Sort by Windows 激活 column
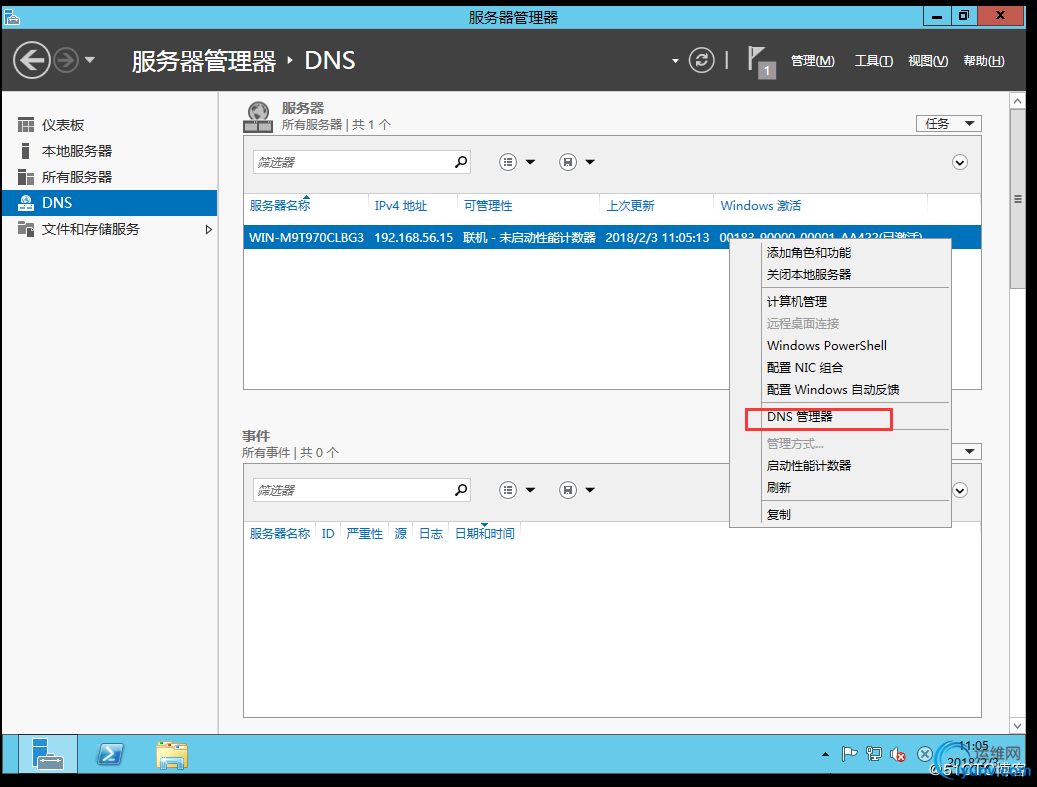The image size is (1037, 787). (761, 206)
